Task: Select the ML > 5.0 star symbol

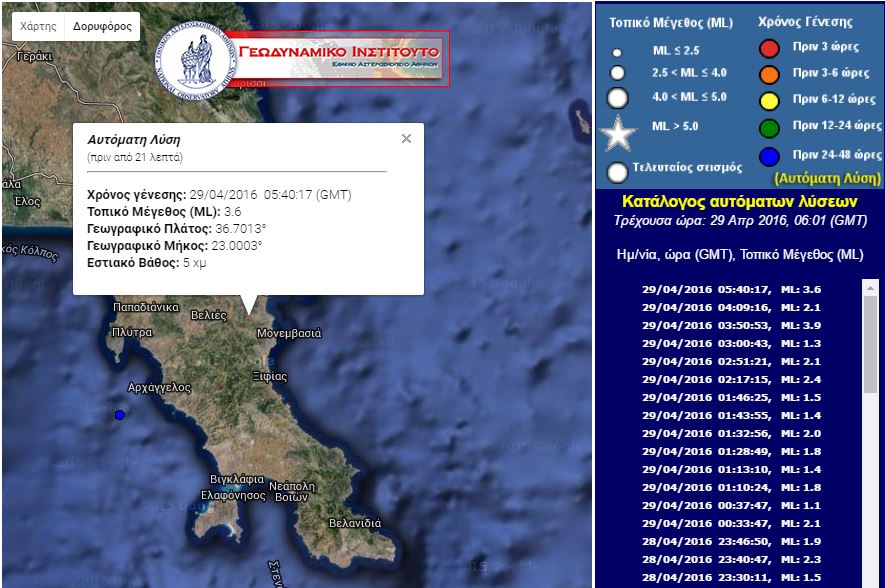Action: point(616,131)
